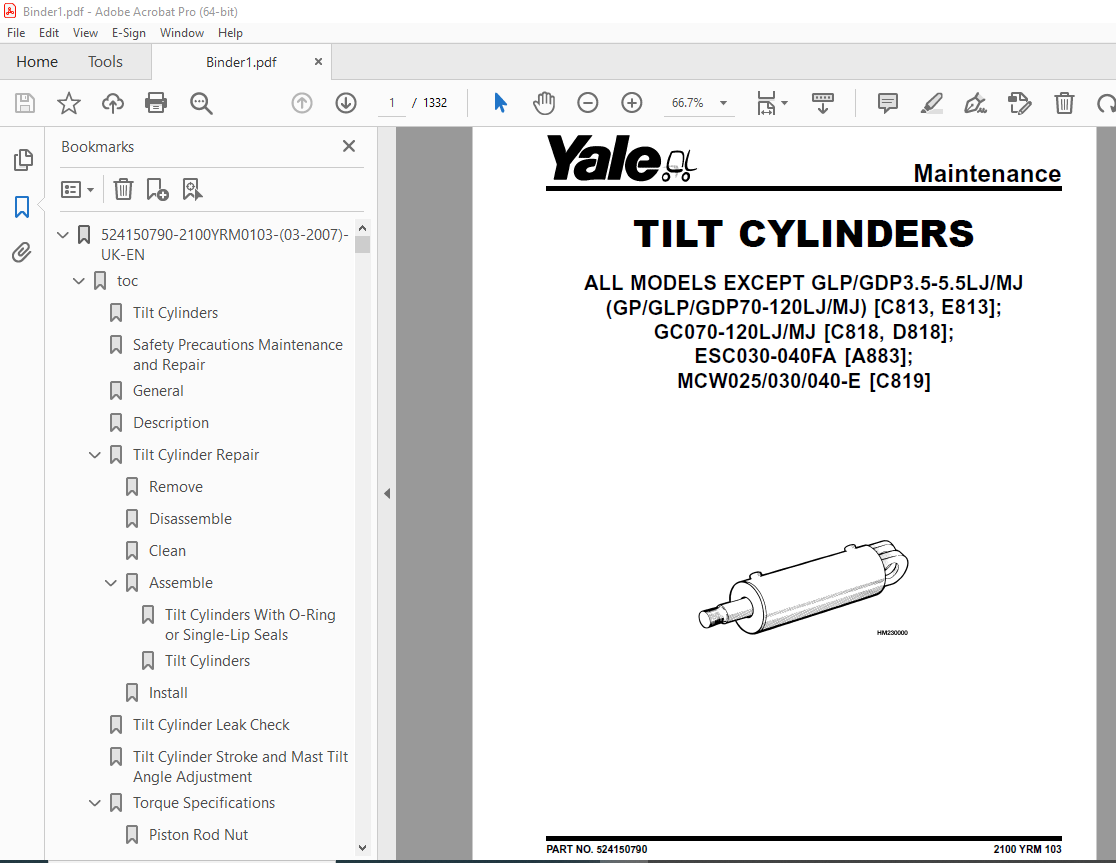Collapse the Torque Specifications node
Screen dimensions: 1116x863
click(x=95, y=803)
